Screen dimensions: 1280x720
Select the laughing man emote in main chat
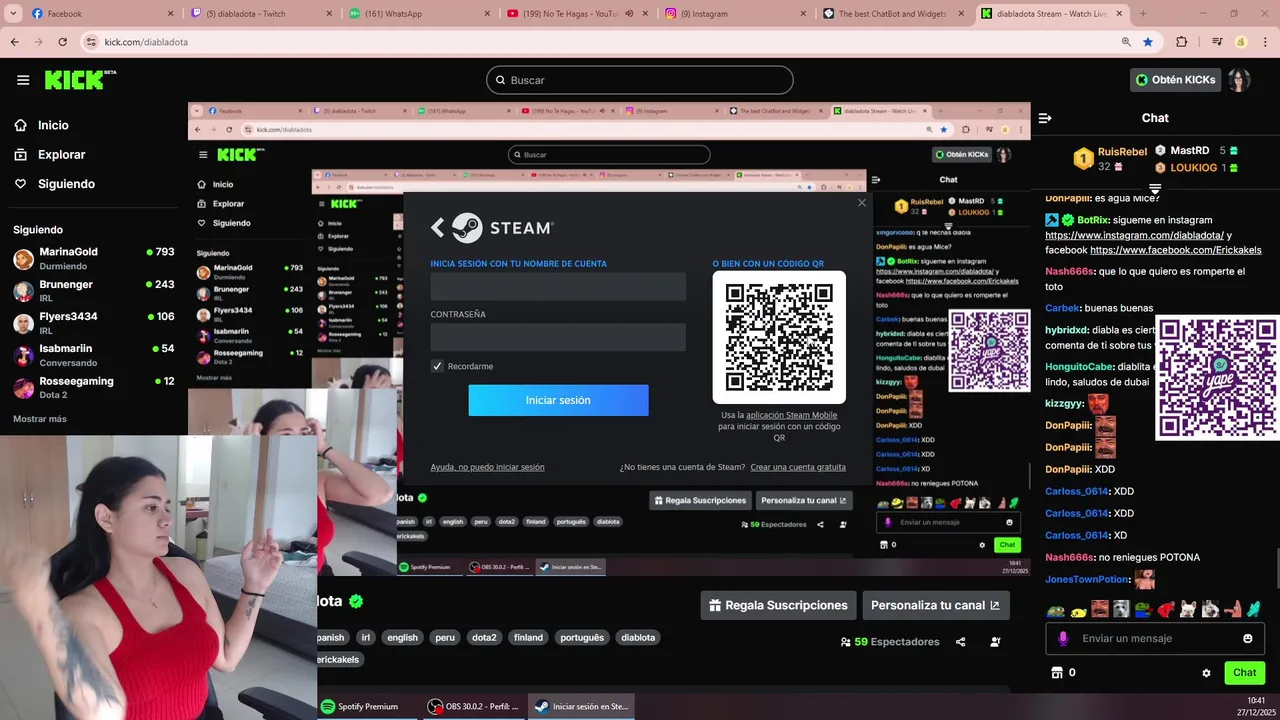click(x=1100, y=609)
